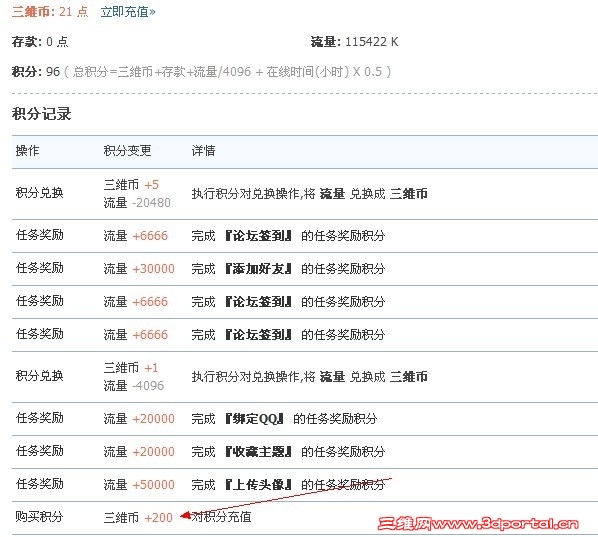Select the 三维币 +200 value
Image resolution: width=598 pixels, height=537 pixels.
[x=138, y=518]
